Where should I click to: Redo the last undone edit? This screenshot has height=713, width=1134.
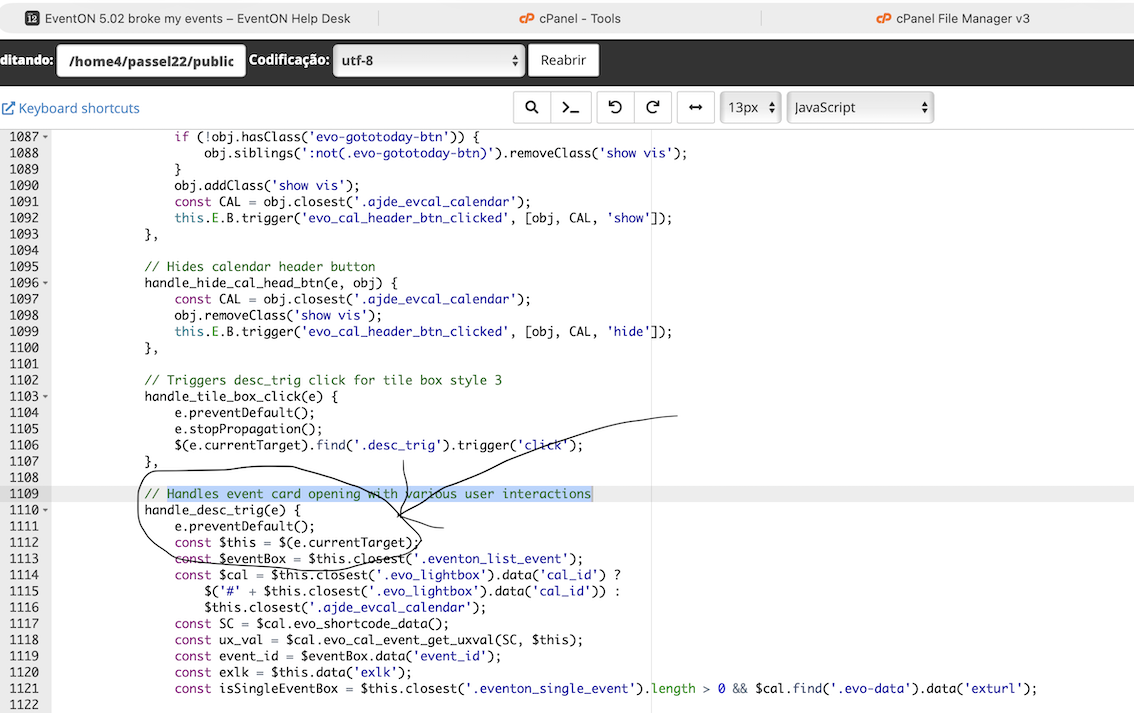[x=653, y=108]
